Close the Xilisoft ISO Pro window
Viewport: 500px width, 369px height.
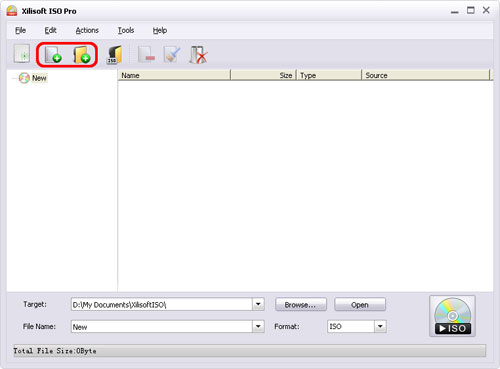(x=486, y=10)
